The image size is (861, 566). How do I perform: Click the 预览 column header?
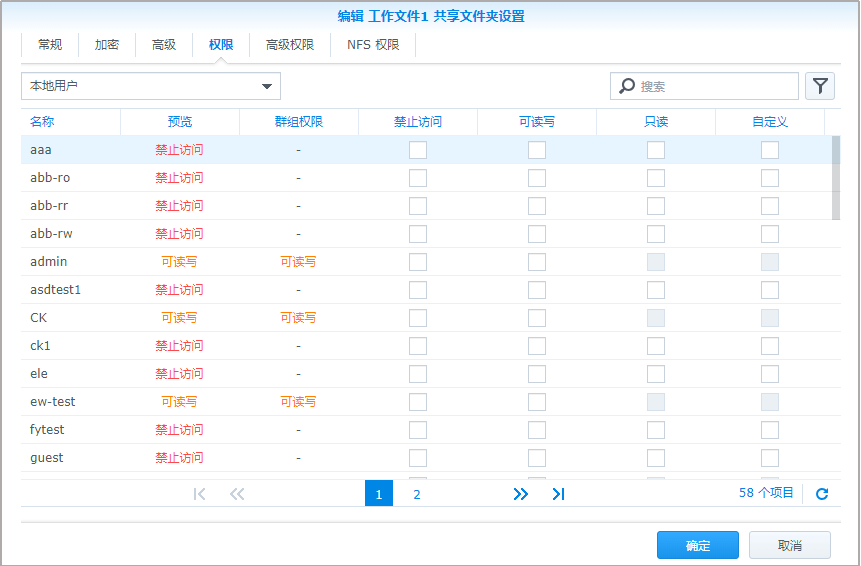pyautogui.click(x=180, y=122)
